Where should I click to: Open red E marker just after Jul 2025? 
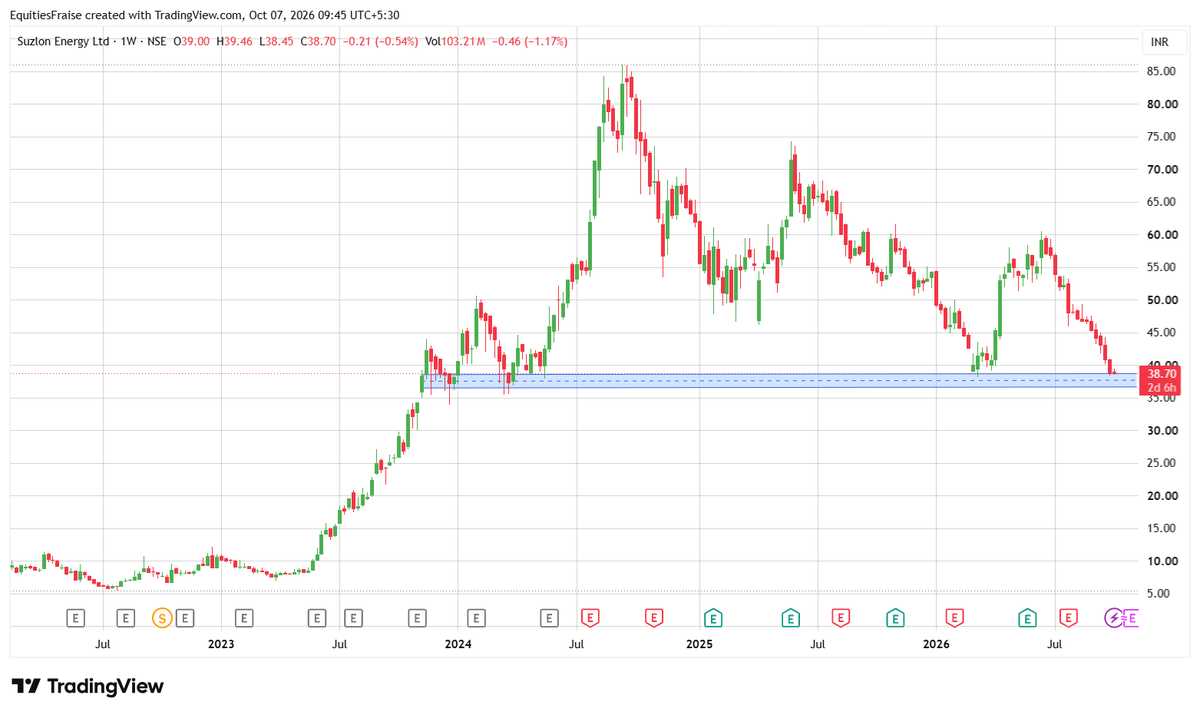coord(840,618)
